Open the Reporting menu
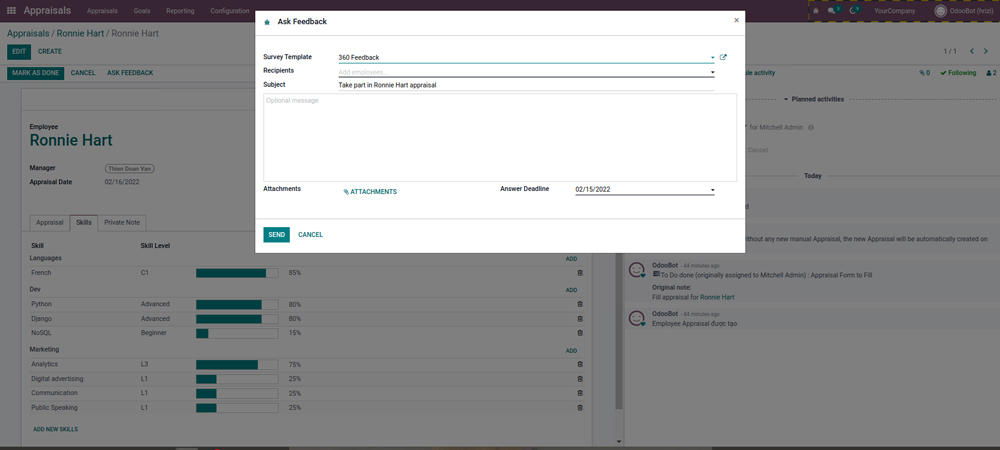 [180, 11]
